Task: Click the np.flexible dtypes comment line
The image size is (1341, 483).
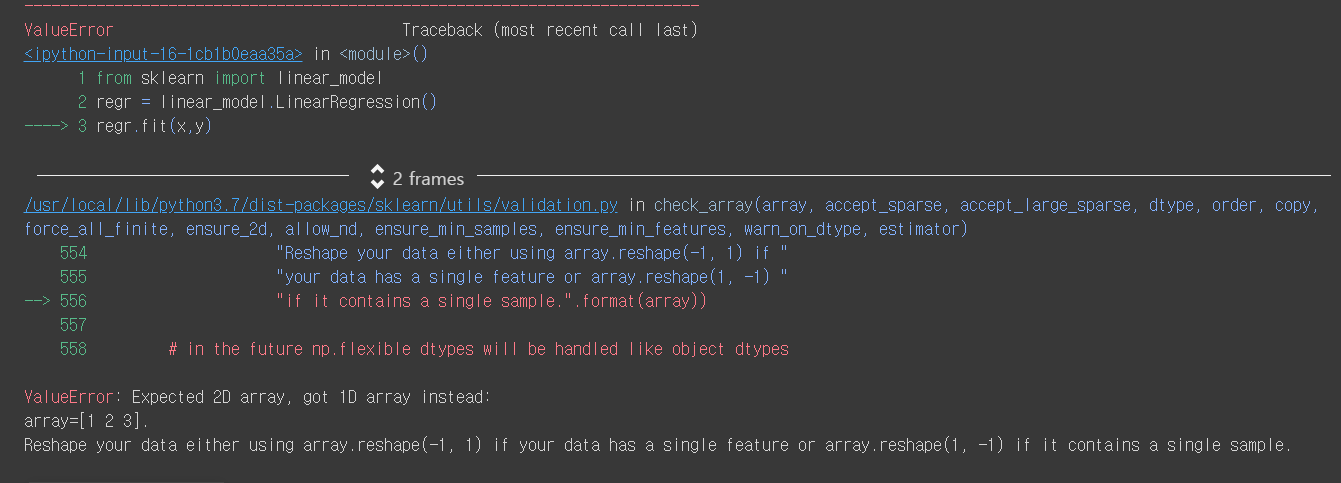Action: [x=479, y=349]
